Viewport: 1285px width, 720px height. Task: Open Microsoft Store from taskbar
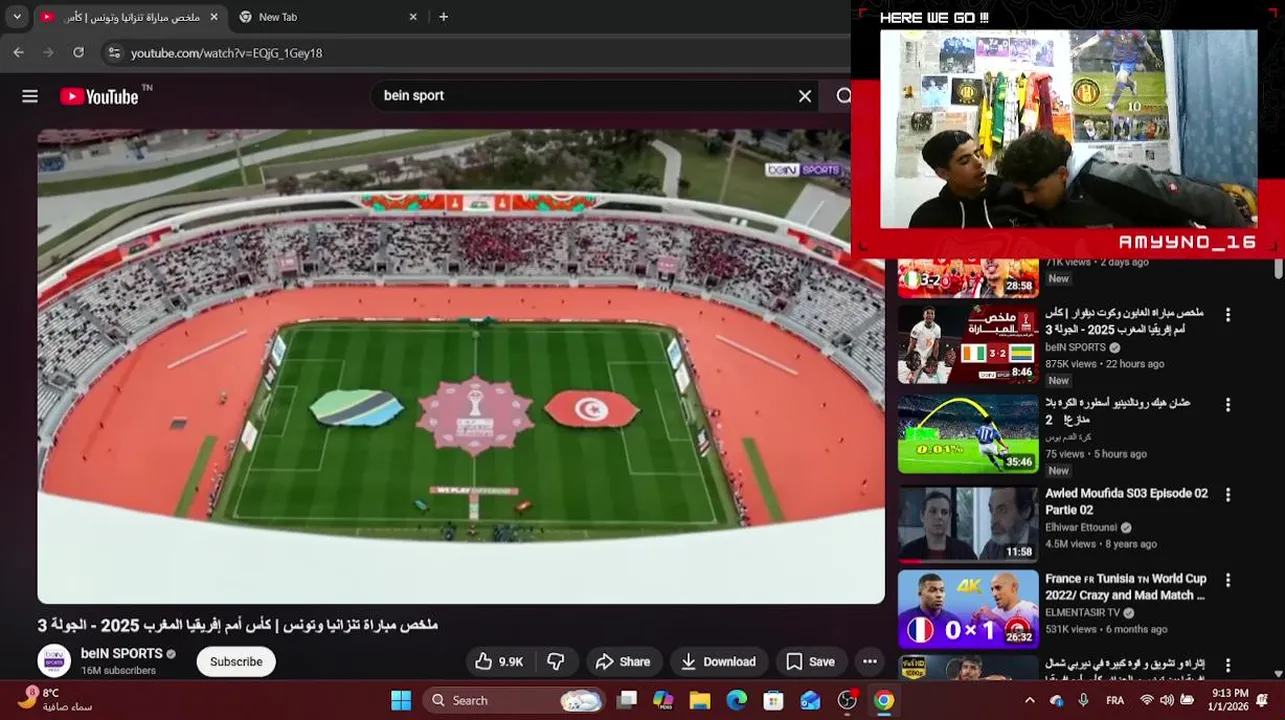click(x=773, y=700)
